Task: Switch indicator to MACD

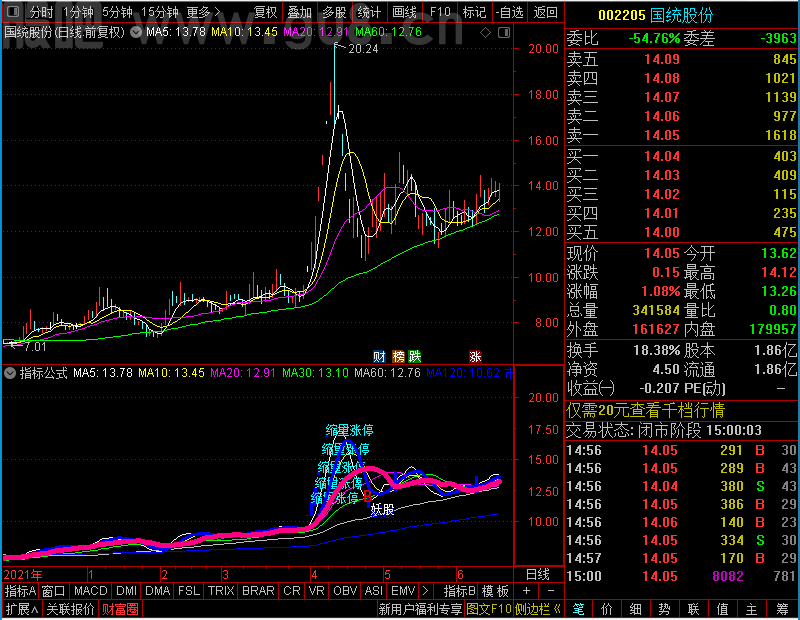Action: click(90, 591)
